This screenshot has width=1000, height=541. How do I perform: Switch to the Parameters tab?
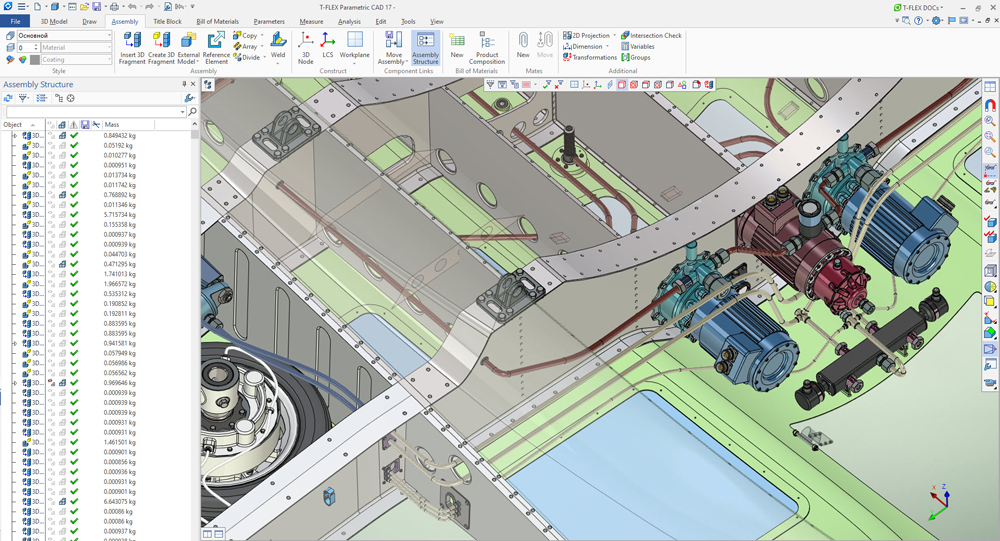(x=269, y=21)
